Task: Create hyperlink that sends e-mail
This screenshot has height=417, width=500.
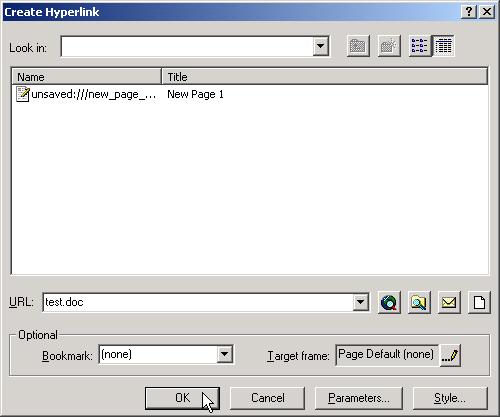Action: [x=449, y=303]
